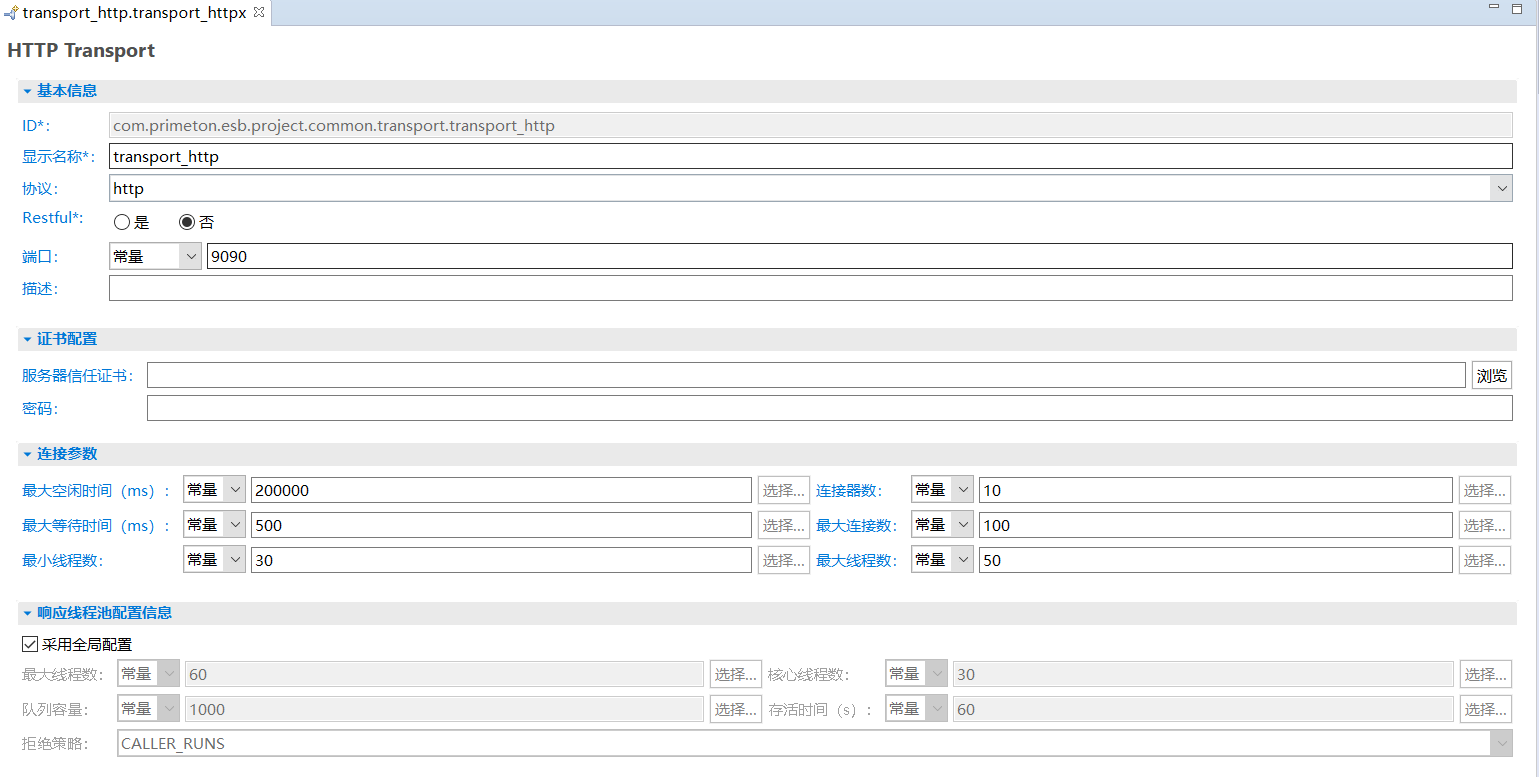Open the 协议 http dropdown

click(x=1500, y=189)
